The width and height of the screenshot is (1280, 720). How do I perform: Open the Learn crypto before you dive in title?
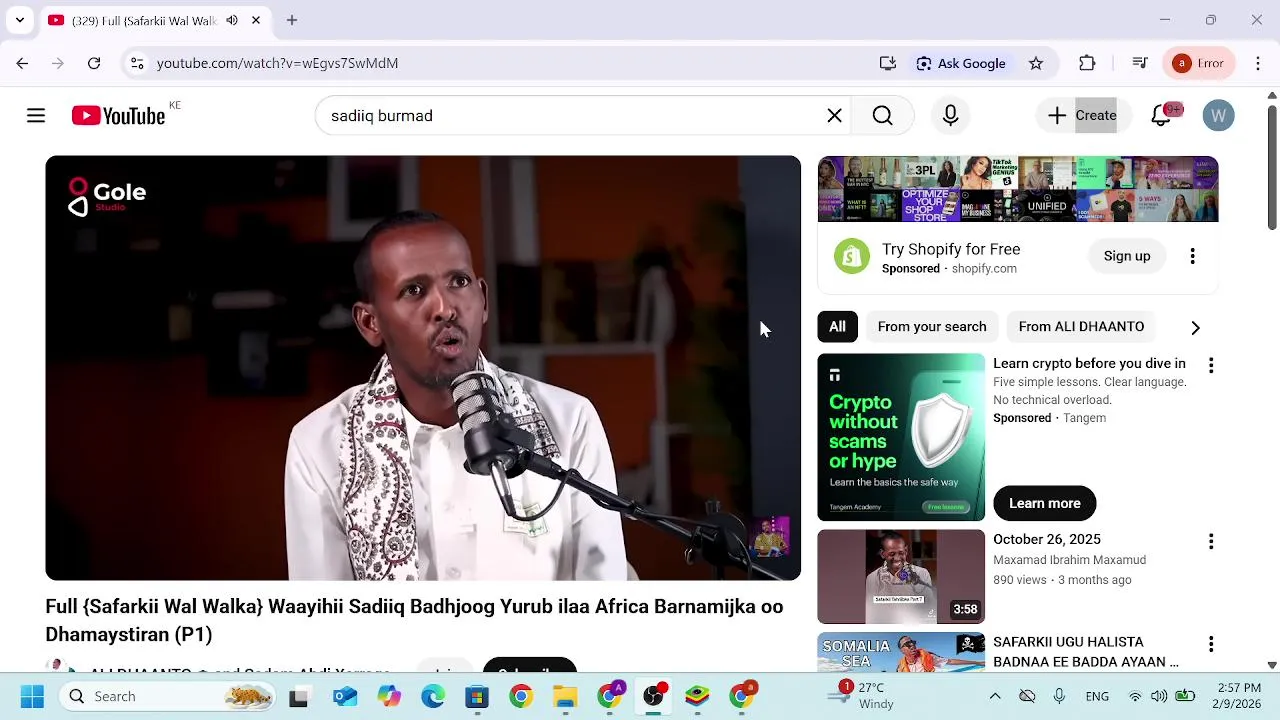pyautogui.click(x=1089, y=364)
